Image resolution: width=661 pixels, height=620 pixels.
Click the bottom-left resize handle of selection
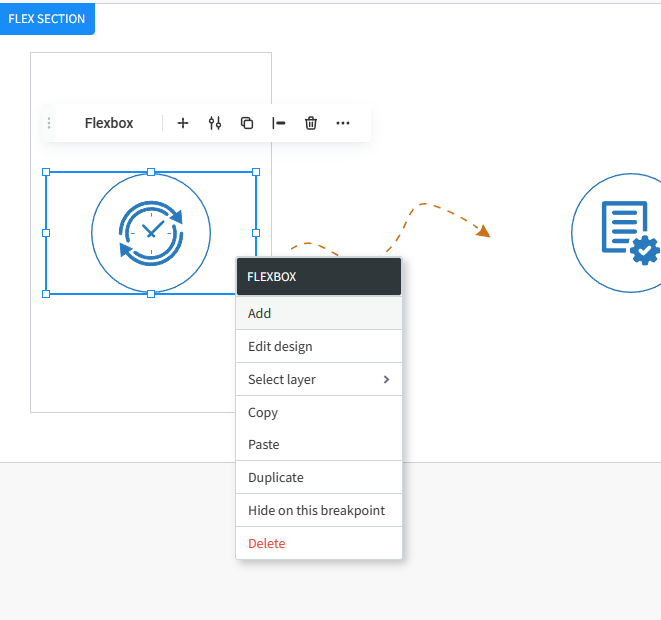point(46,294)
